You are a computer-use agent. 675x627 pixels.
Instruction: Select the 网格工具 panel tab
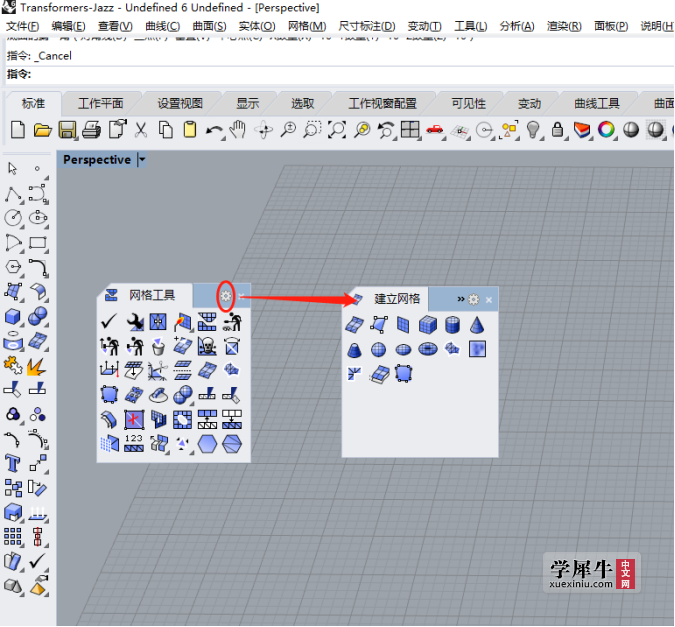coord(145,295)
